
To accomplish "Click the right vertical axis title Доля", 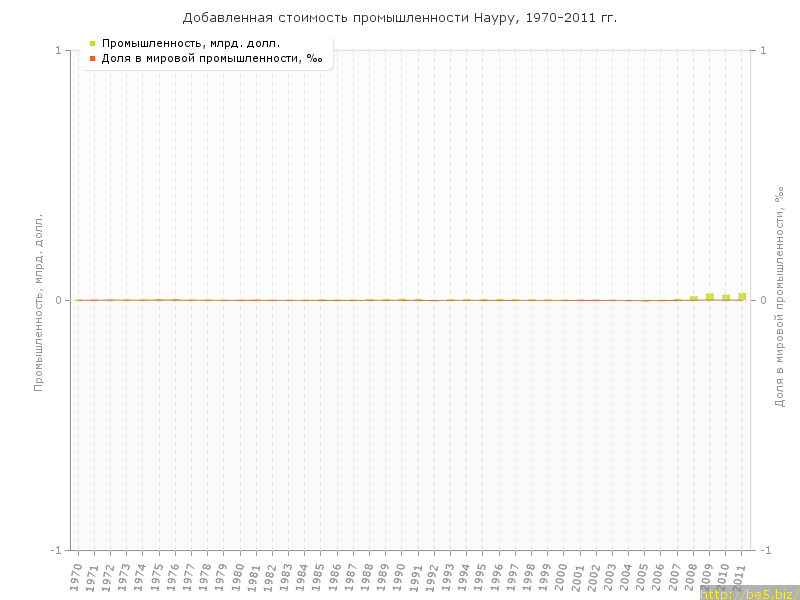I will point(779,301).
